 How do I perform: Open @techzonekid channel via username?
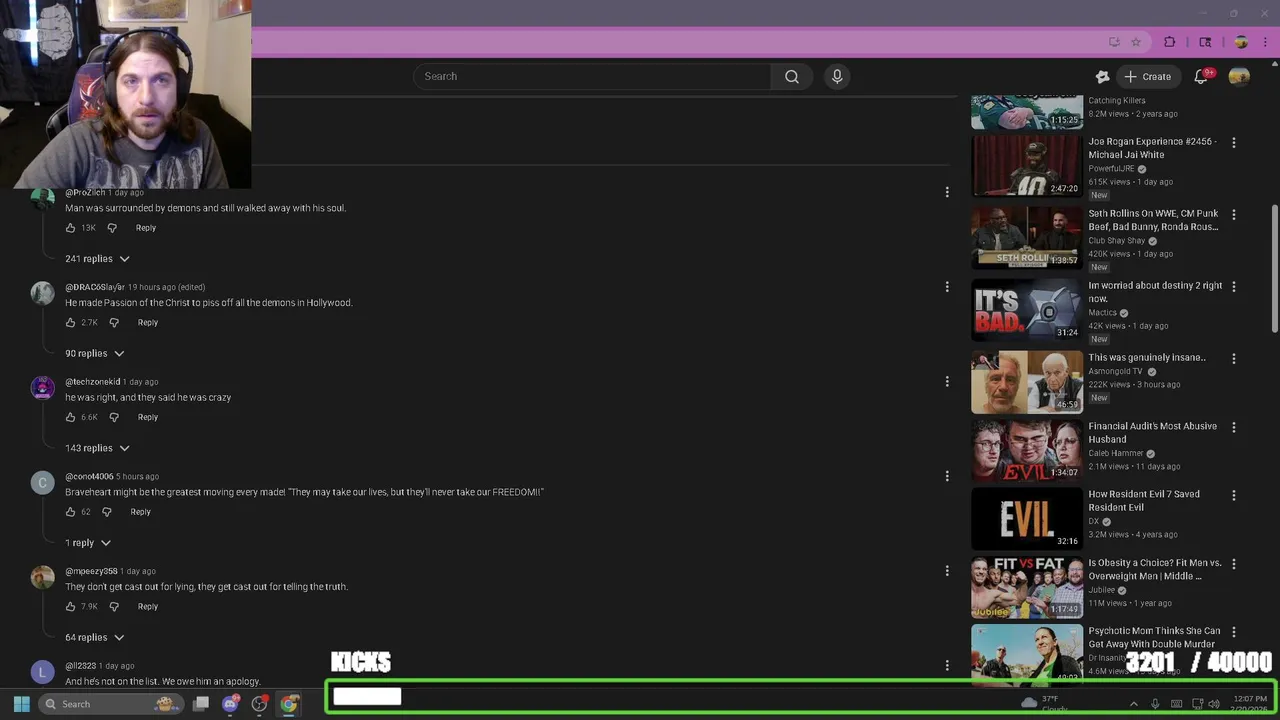point(93,382)
